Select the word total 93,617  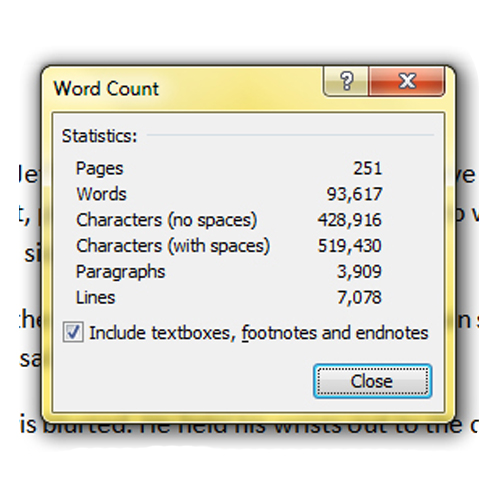pyautogui.click(x=354, y=194)
